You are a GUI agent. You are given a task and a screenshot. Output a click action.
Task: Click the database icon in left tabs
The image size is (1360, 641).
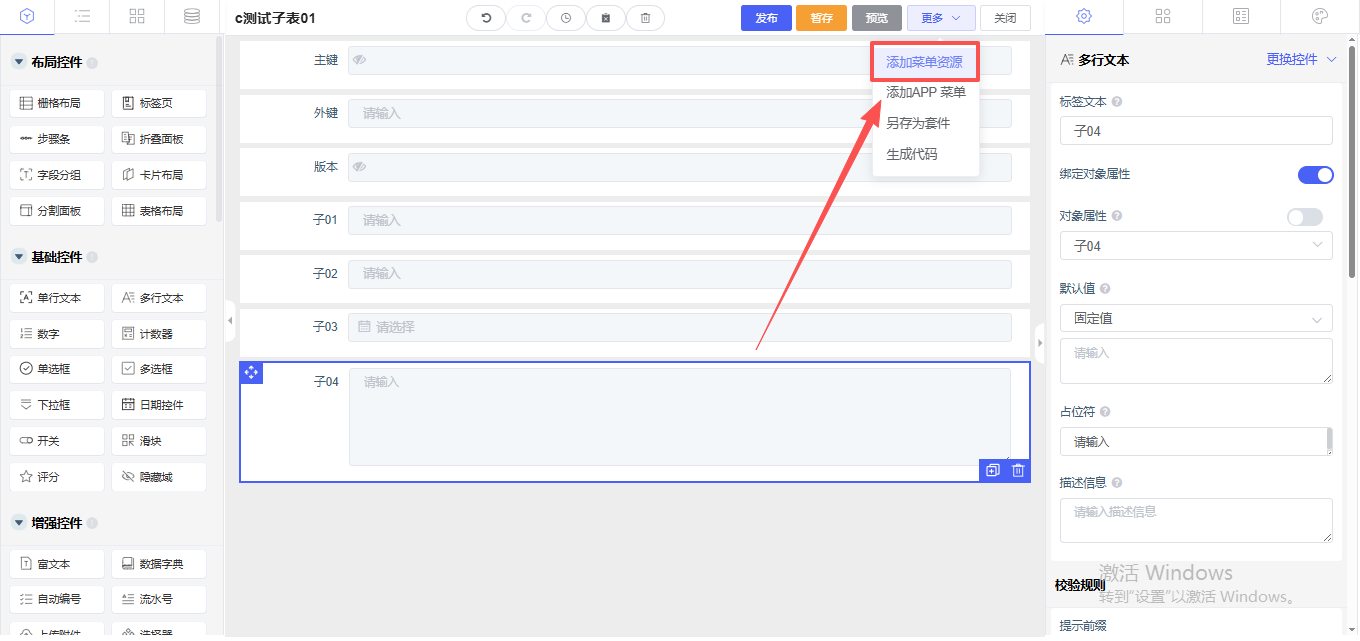click(191, 16)
